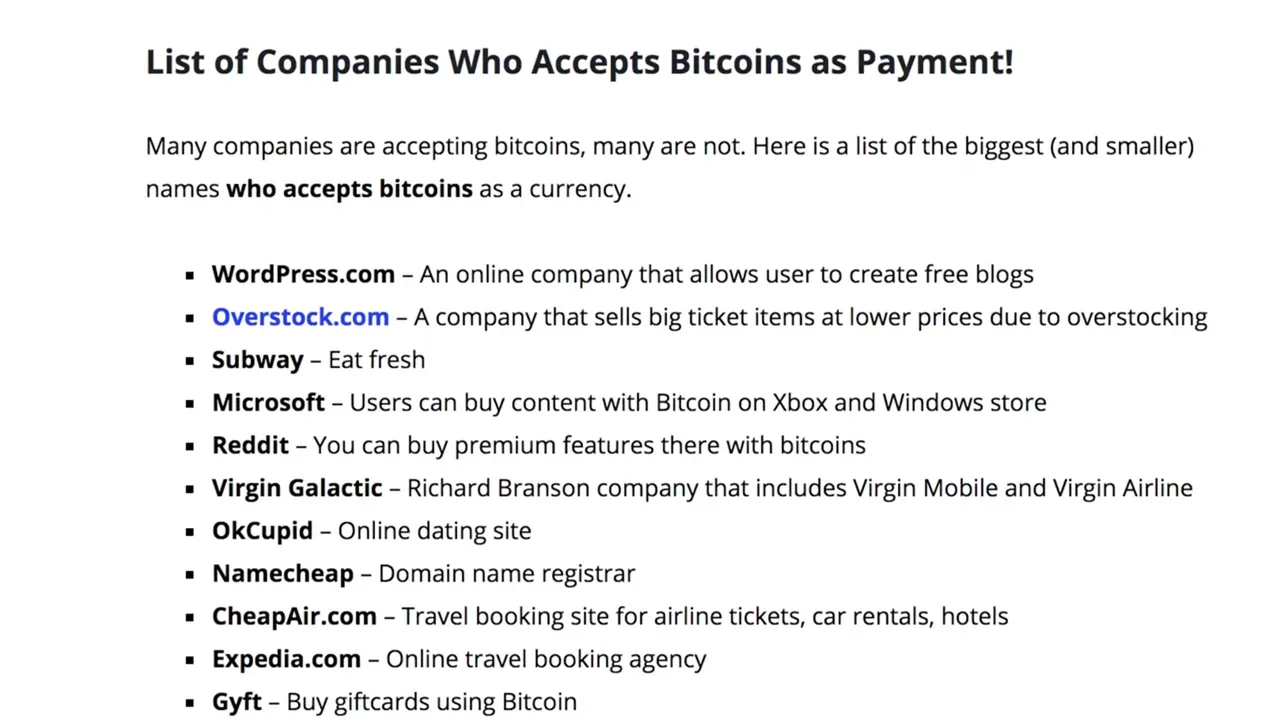Click the intro paragraph's first line

[x=670, y=146]
